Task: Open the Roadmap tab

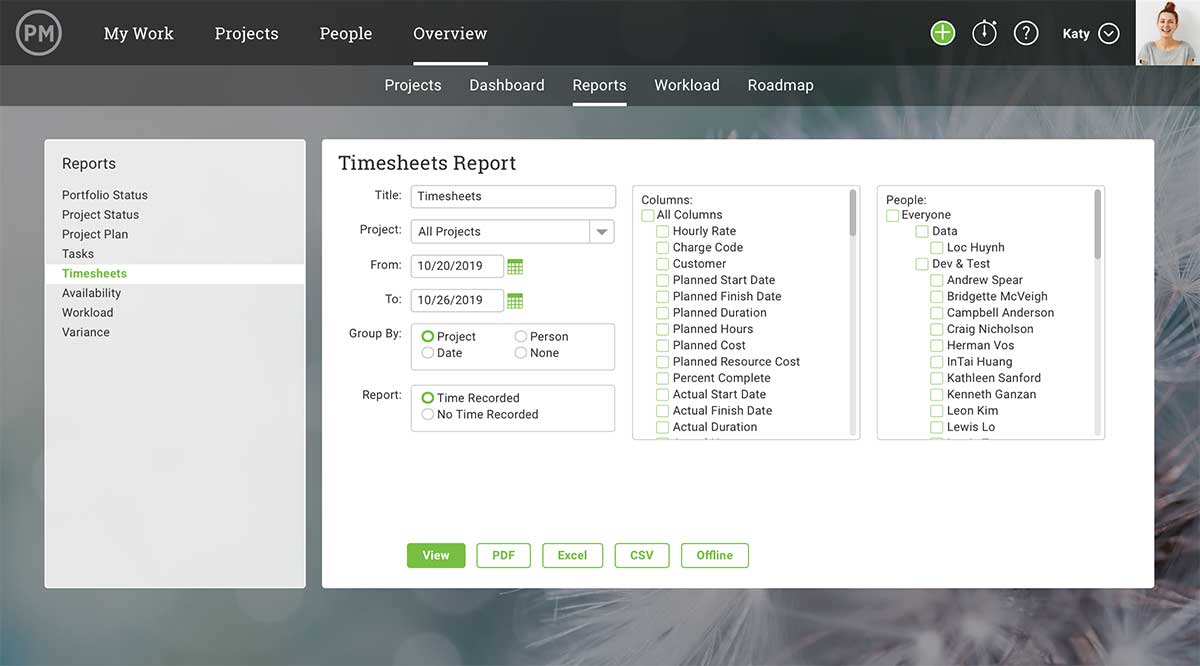Action: [780, 85]
